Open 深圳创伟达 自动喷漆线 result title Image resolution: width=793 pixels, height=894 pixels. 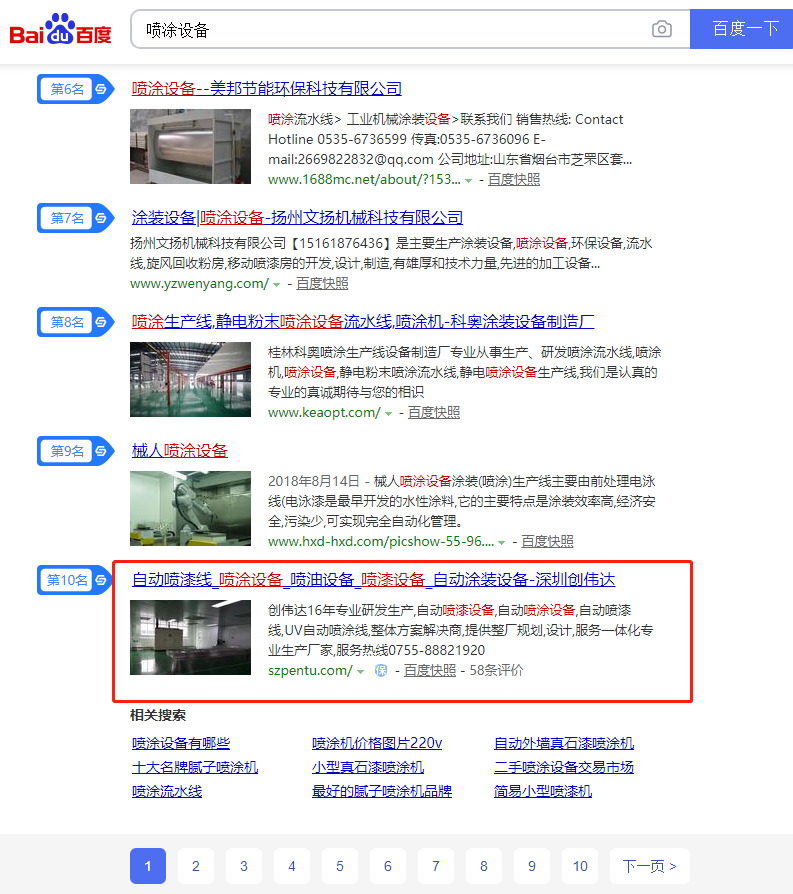[x=373, y=579]
